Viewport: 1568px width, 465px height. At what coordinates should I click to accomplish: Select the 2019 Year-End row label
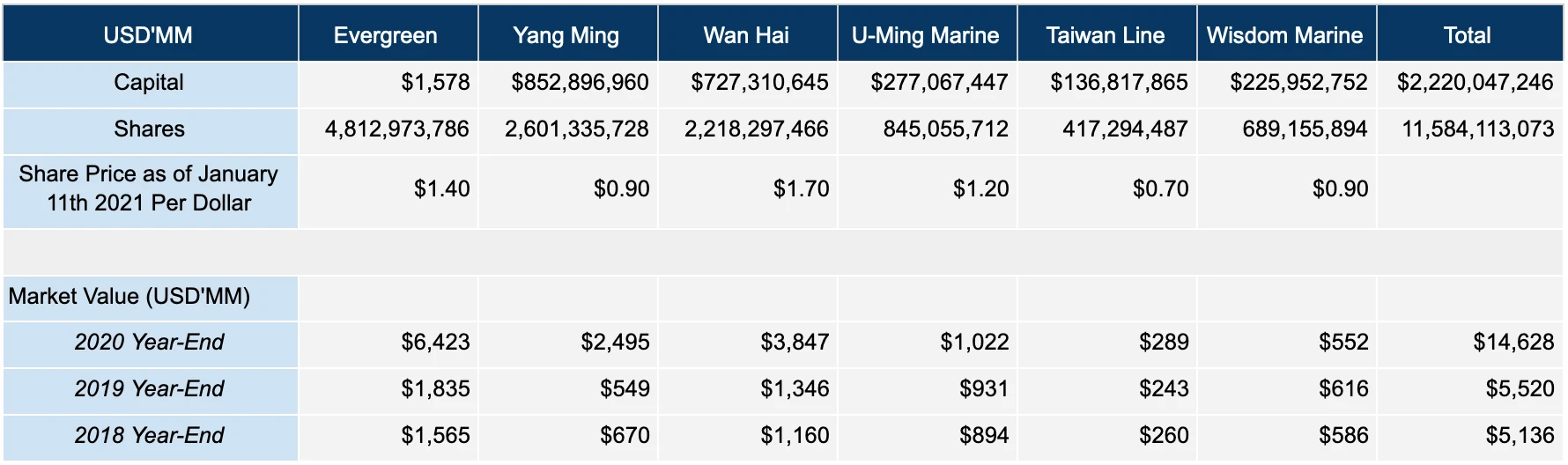point(149,388)
